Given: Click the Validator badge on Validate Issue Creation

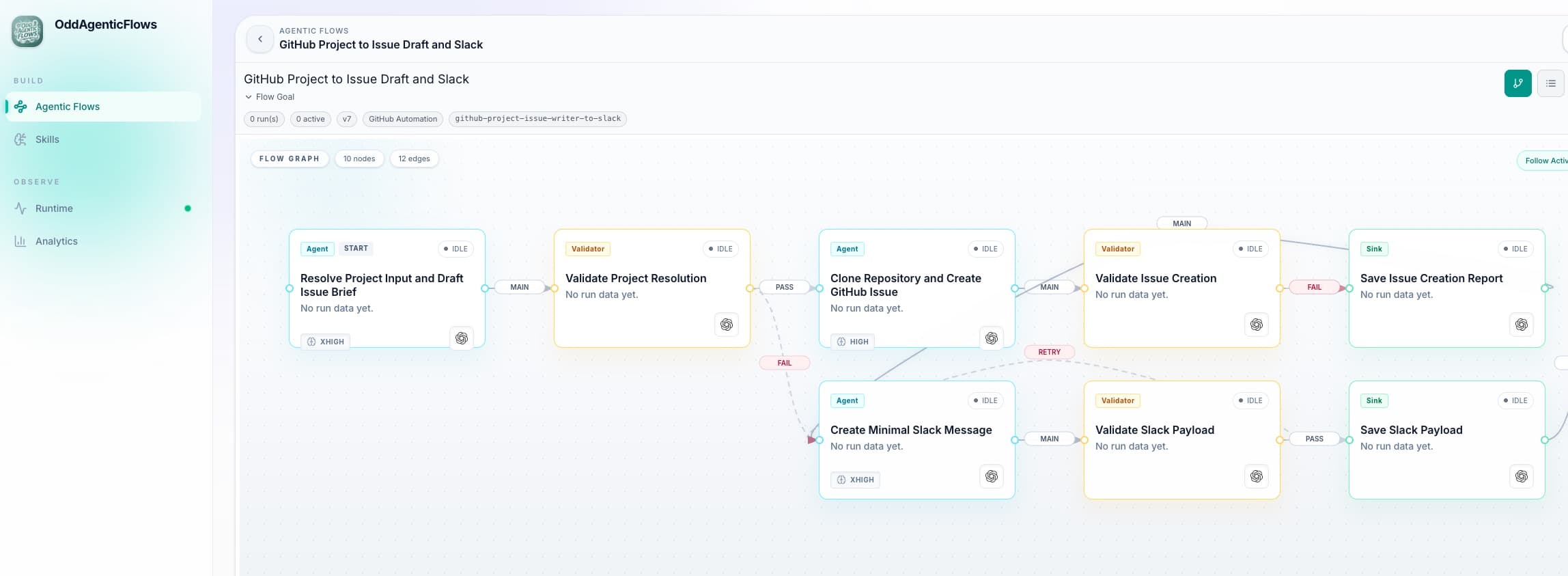Looking at the screenshot, I should [x=1118, y=249].
